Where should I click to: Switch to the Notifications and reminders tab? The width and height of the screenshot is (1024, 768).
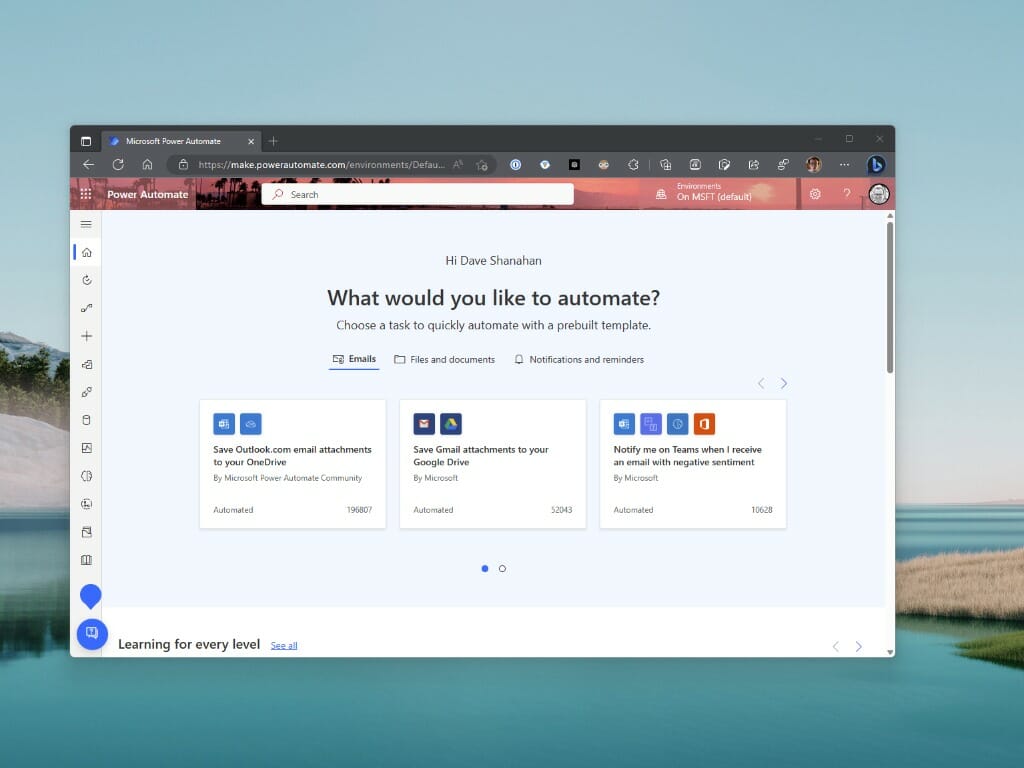579,360
